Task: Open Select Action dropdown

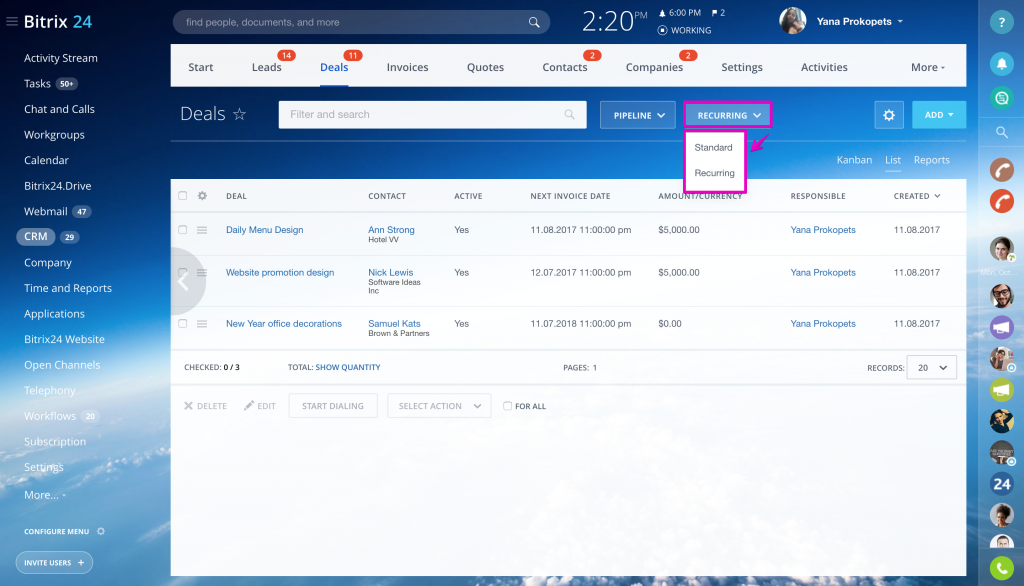Action: [x=440, y=406]
